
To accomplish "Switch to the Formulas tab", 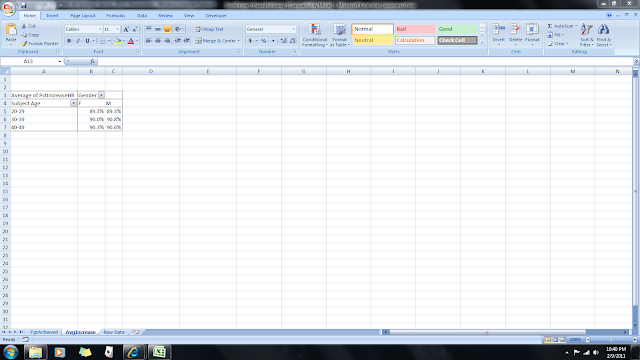I will (x=116, y=16).
